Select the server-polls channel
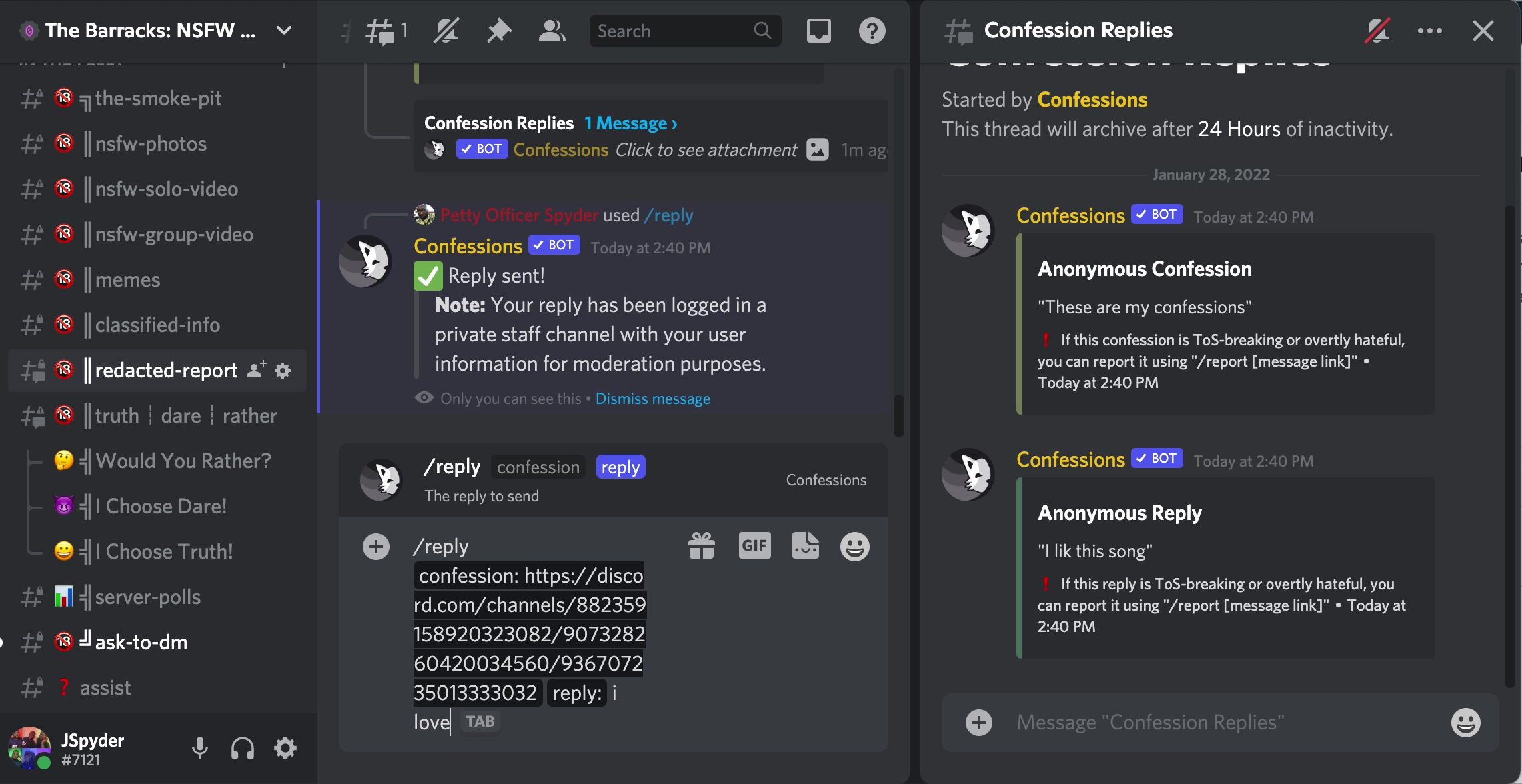 [x=157, y=597]
